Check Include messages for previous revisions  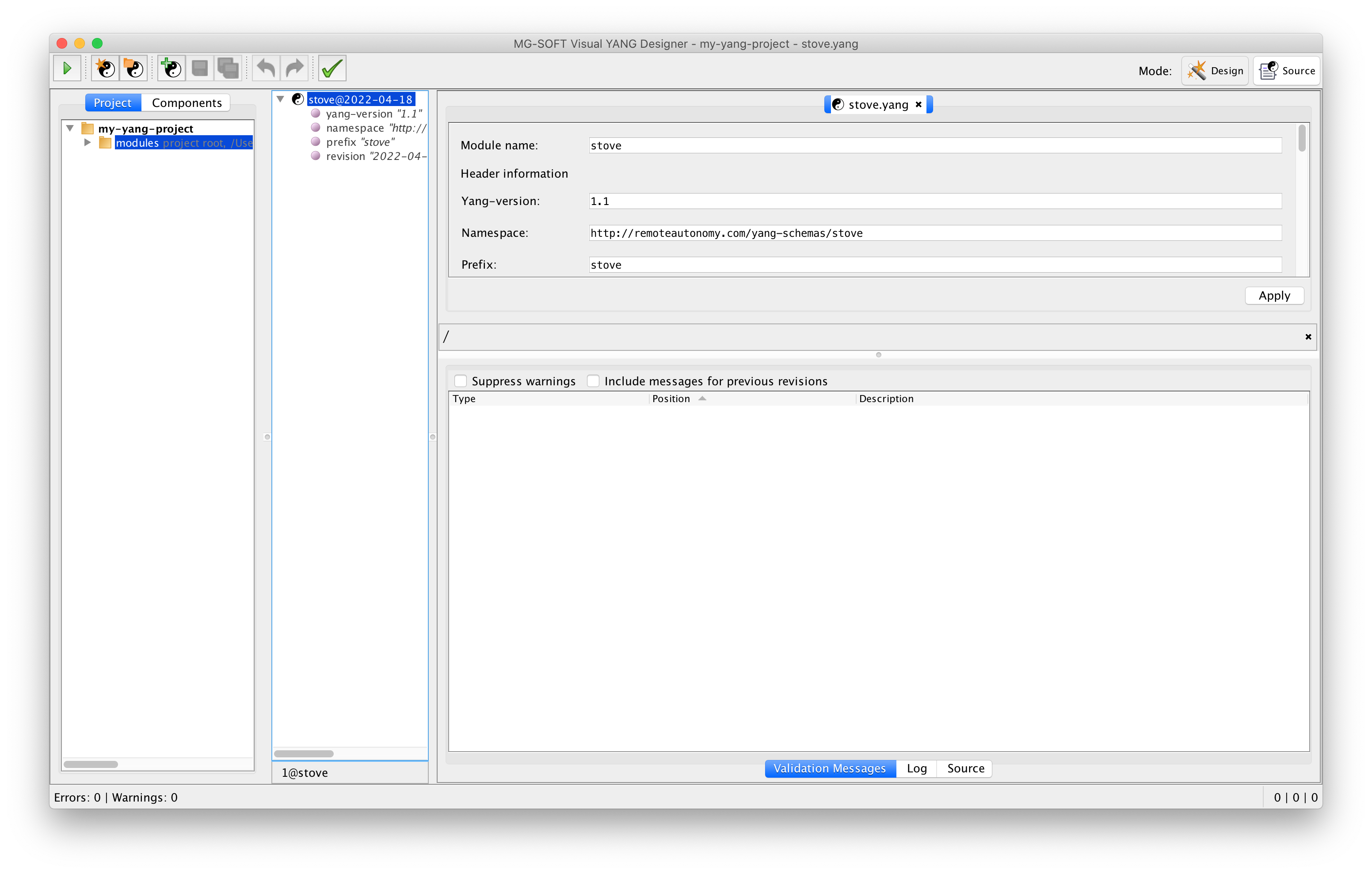tap(593, 380)
